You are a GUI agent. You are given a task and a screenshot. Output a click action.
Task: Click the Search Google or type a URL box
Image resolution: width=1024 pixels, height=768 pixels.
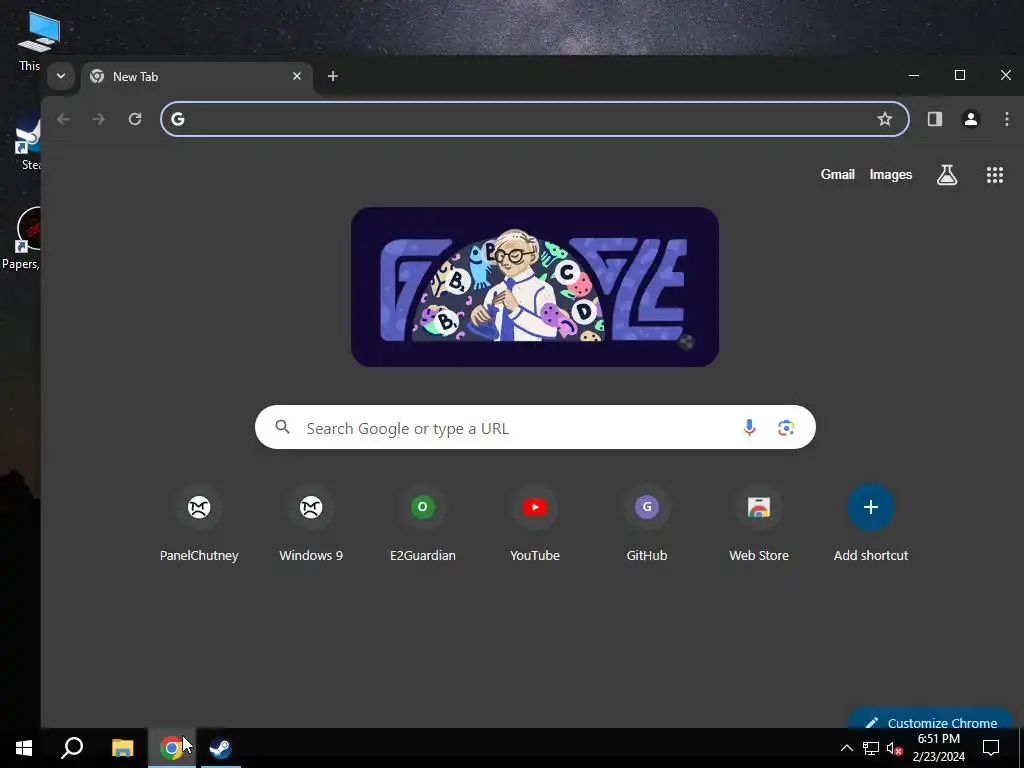click(x=535, y=428)
